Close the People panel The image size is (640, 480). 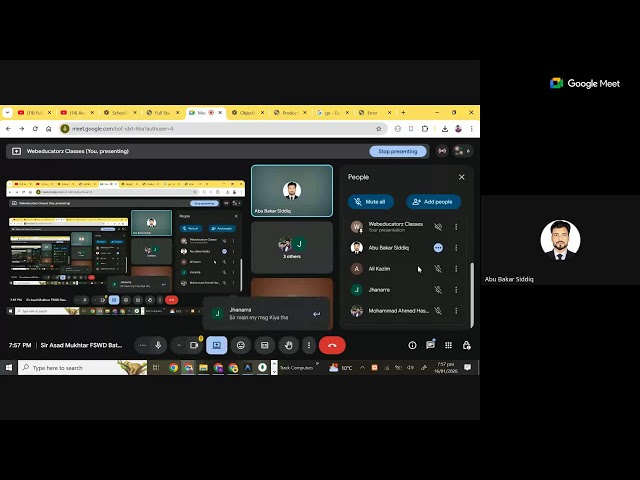(462, 177)
